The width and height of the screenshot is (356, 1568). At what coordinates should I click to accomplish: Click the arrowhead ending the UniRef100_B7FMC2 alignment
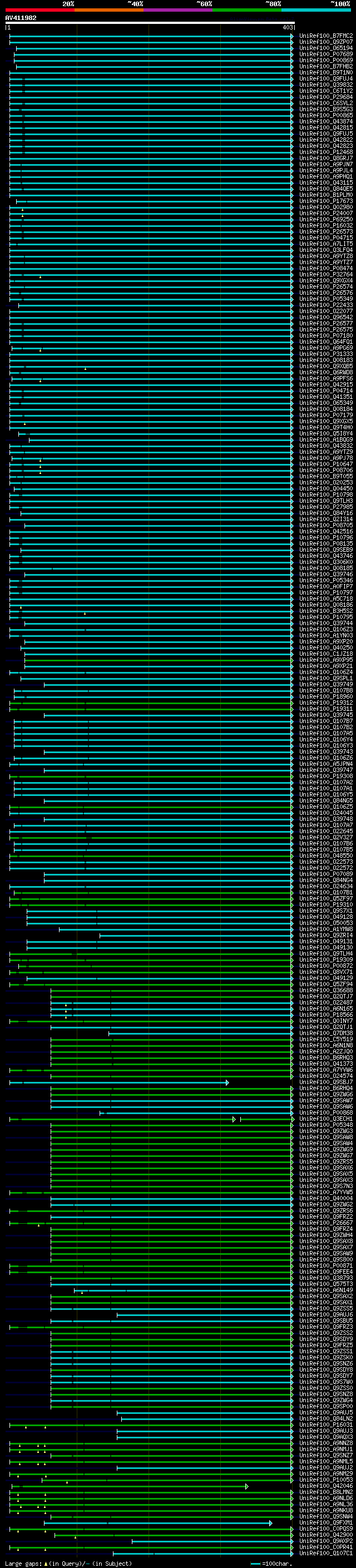(292, 36)
